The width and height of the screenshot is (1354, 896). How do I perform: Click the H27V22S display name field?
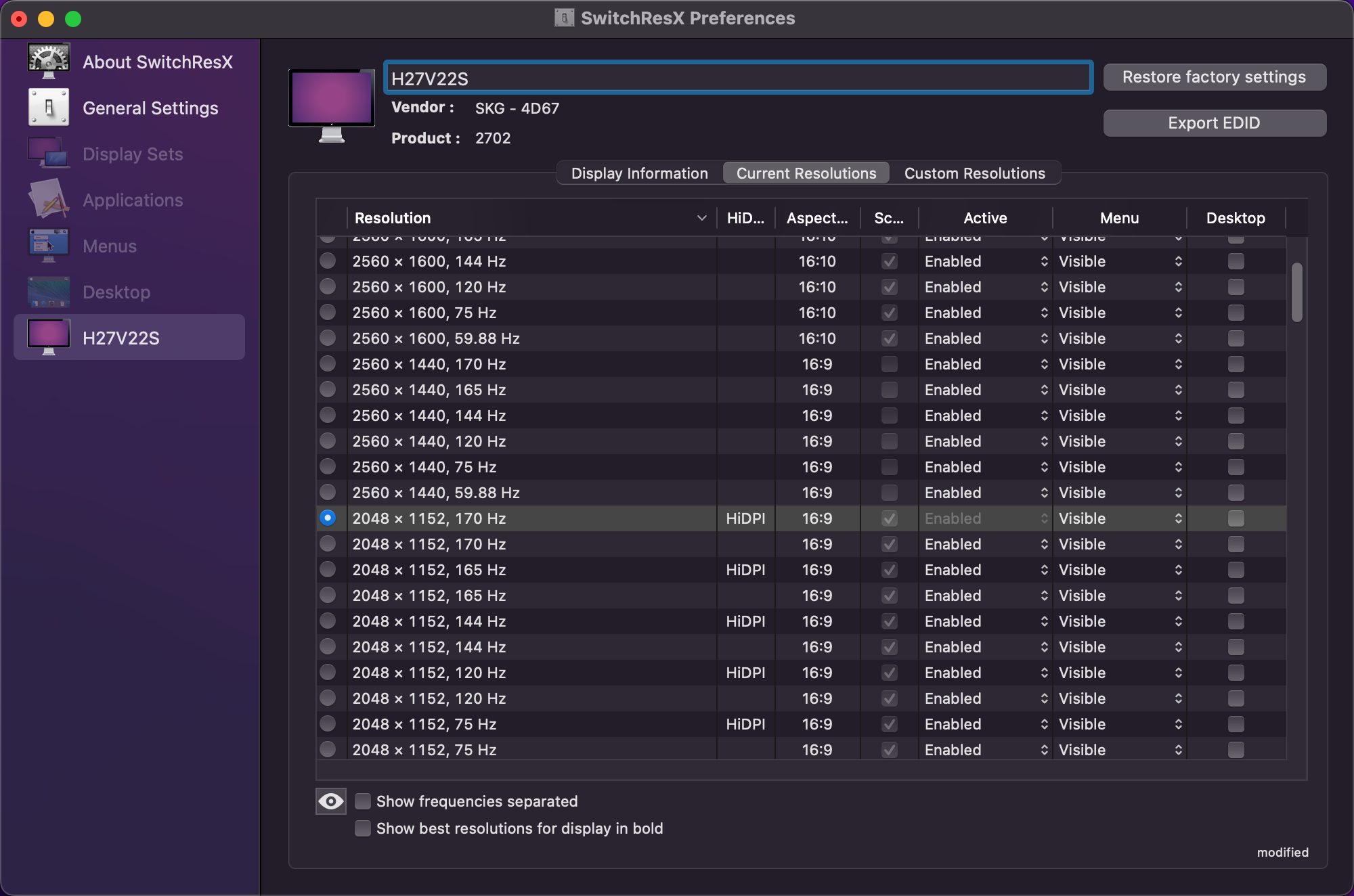click(x=738, y=79)
